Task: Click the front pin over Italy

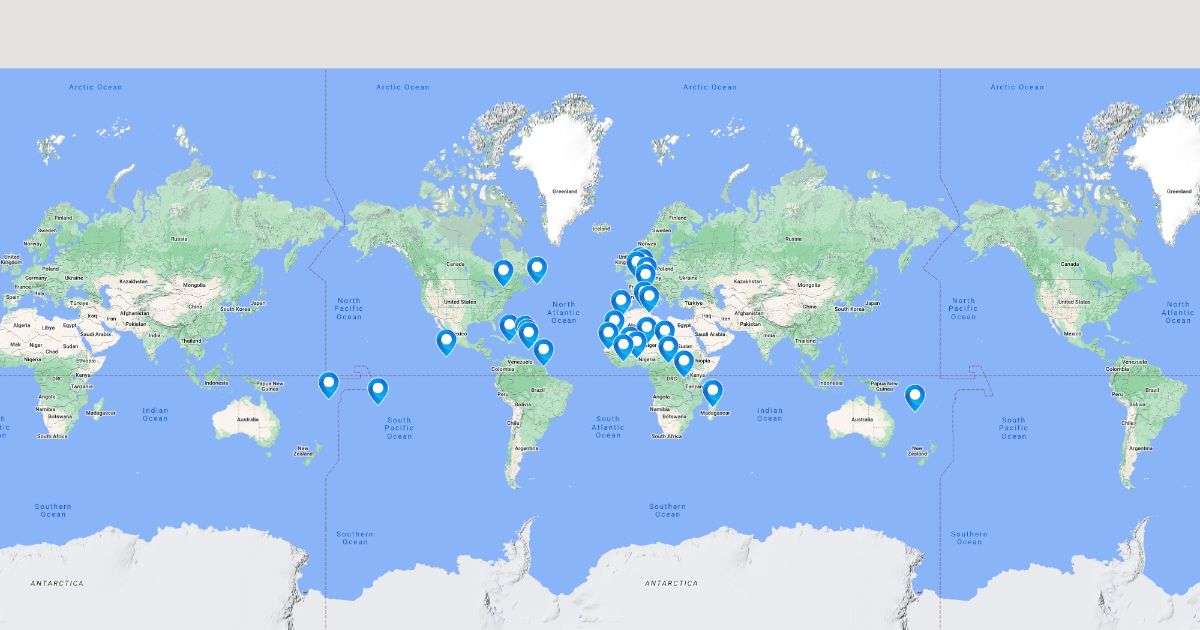Action: 649,298
